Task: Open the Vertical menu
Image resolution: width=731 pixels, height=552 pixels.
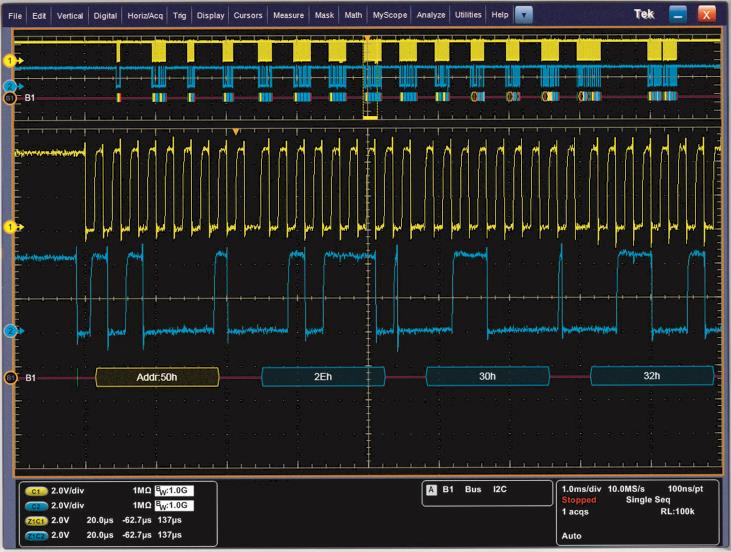Action: coord(69,15)
